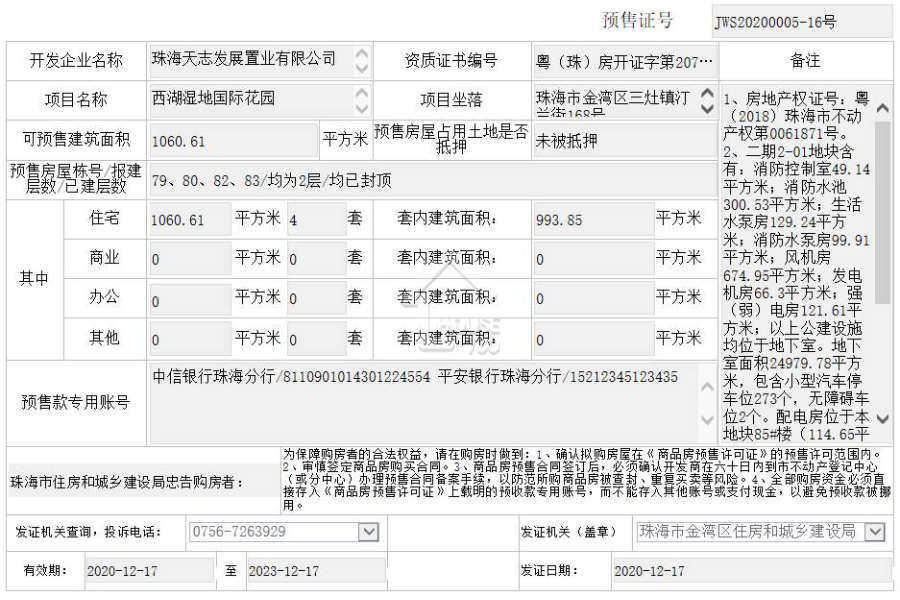Viewport: 900px width, 600px height.
Task: Click down arrow of remarks scrollbar
Action: [x=883, y=419]
